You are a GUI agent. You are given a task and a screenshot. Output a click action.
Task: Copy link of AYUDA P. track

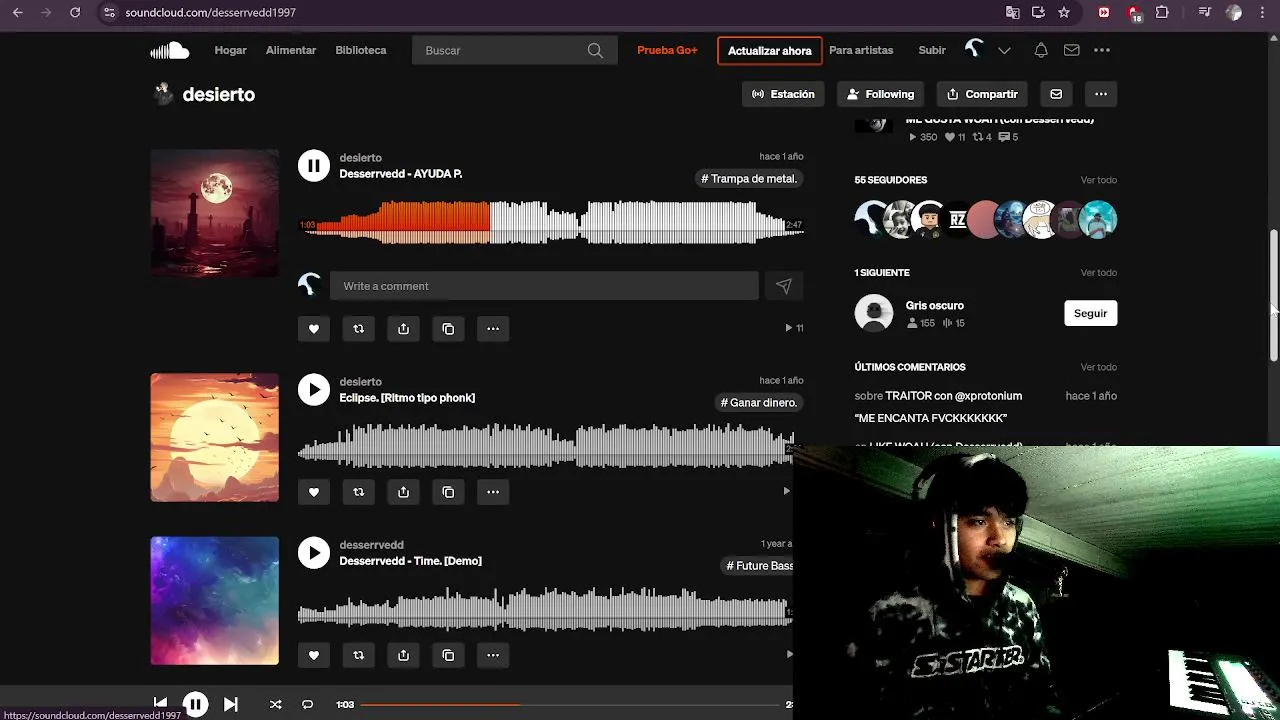[x=448, y=329]
